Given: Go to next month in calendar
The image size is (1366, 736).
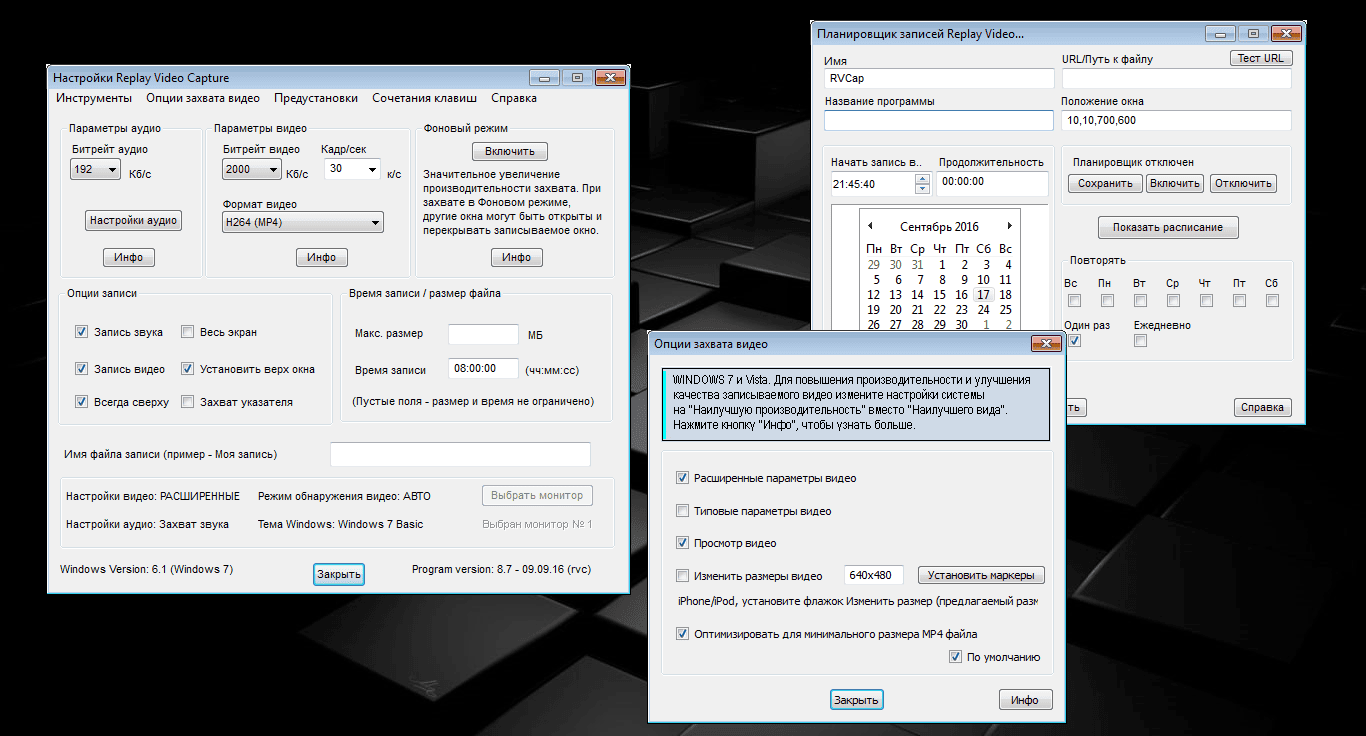Looking at the screenshot, I should (x=1010, y=226).
